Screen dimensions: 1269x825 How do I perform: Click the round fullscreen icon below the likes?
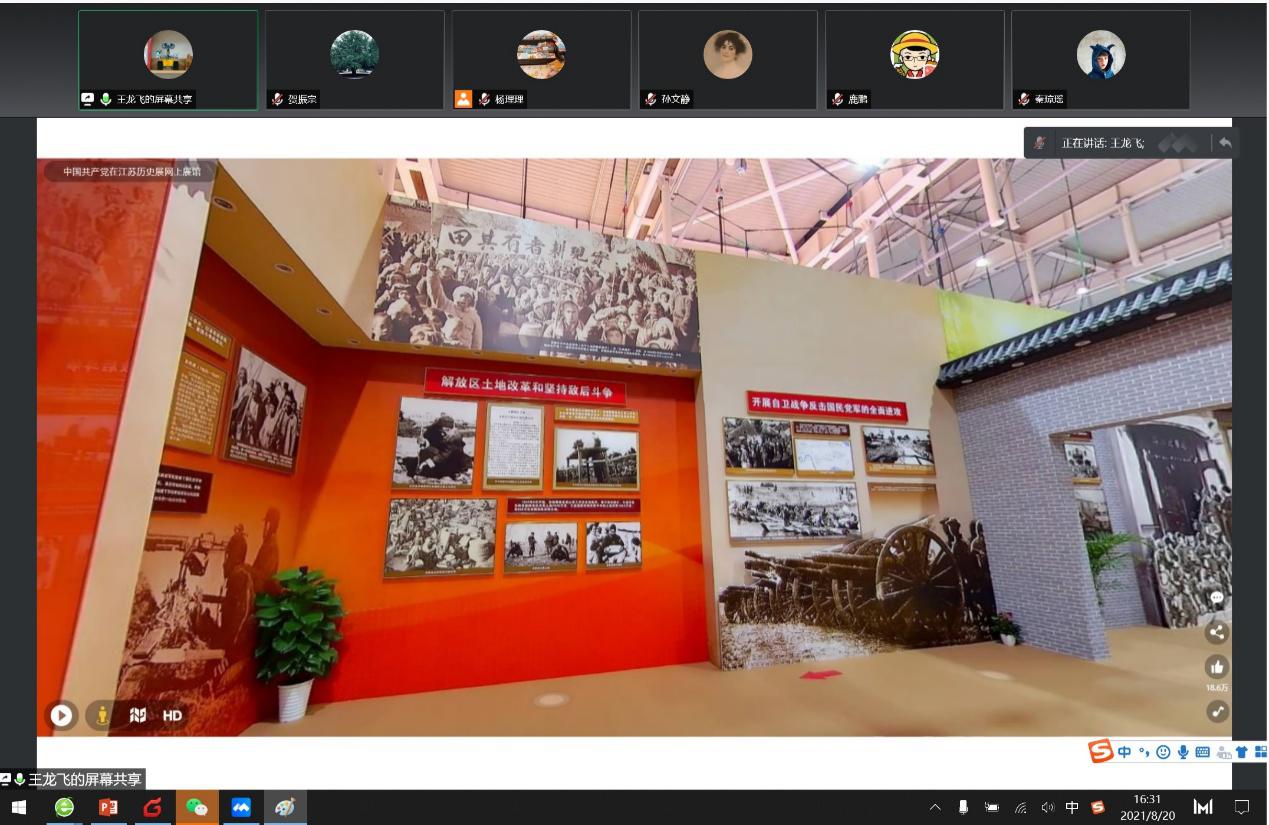click(x=1217, y=711)
